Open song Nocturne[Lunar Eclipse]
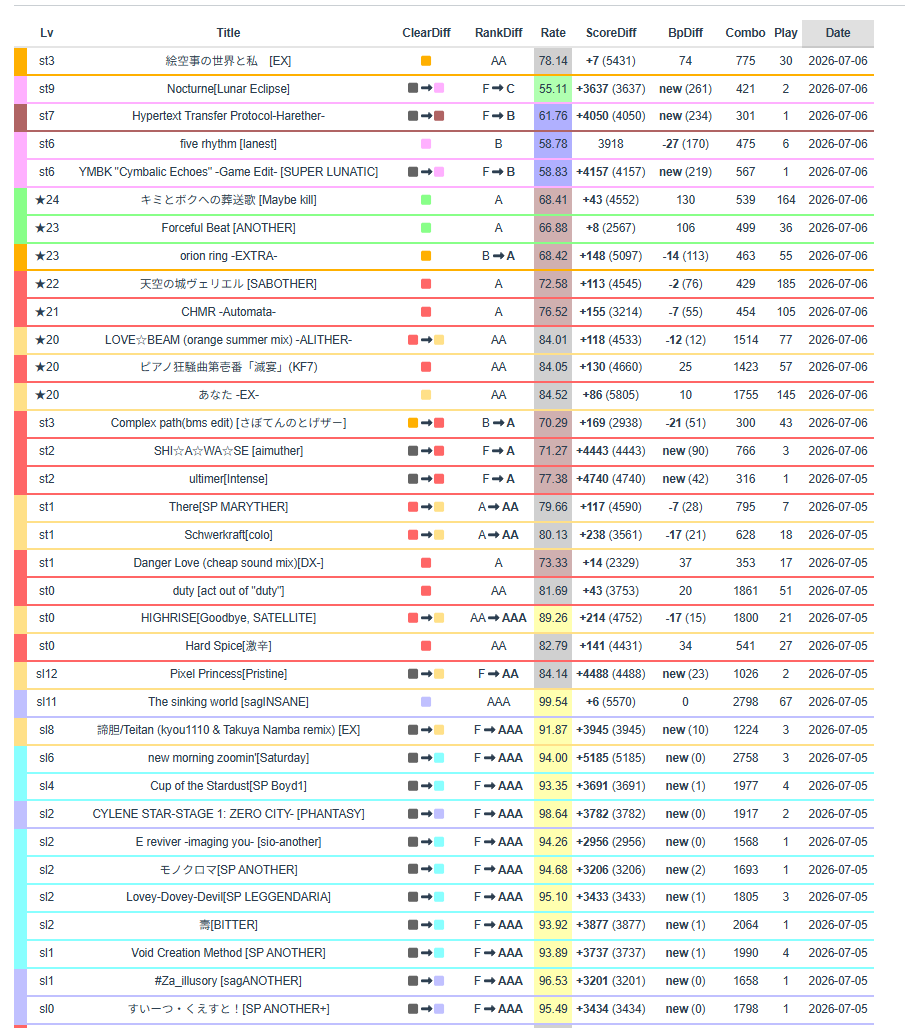Viewport: 905px width, 1028px height. (228, 89)
